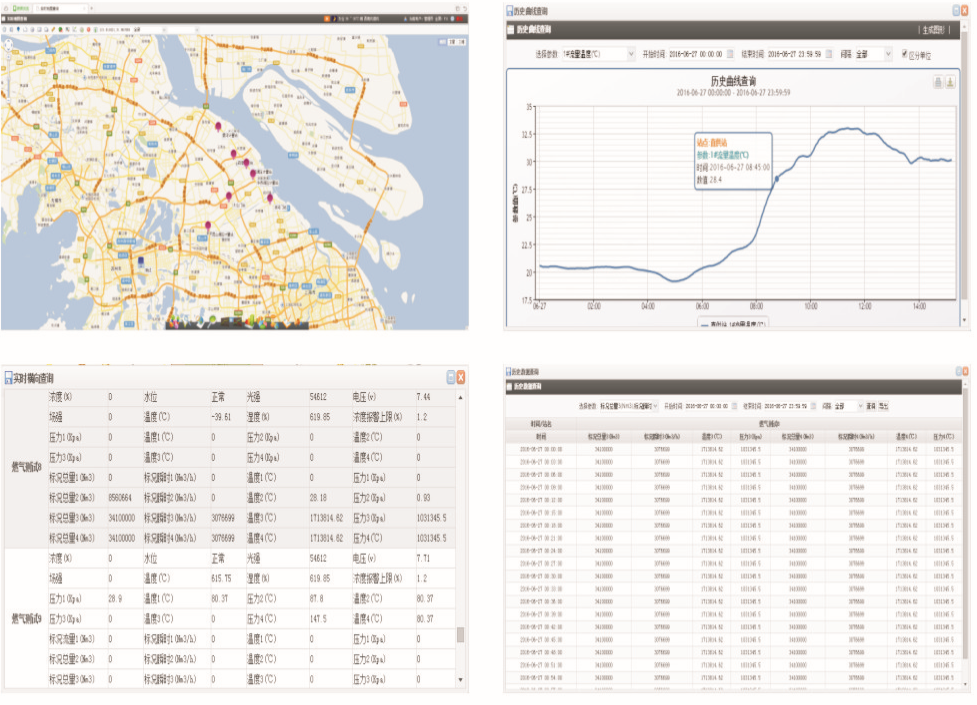Click the map pan compass control

[8, 44]
